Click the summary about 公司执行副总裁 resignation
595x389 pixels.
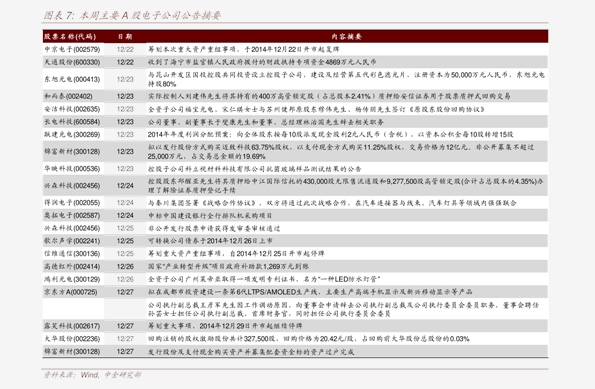coord(343,309)
